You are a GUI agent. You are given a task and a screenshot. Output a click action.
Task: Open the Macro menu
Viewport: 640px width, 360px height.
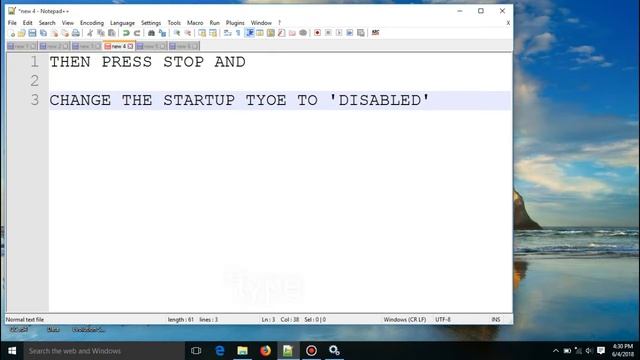pos(195,23)
